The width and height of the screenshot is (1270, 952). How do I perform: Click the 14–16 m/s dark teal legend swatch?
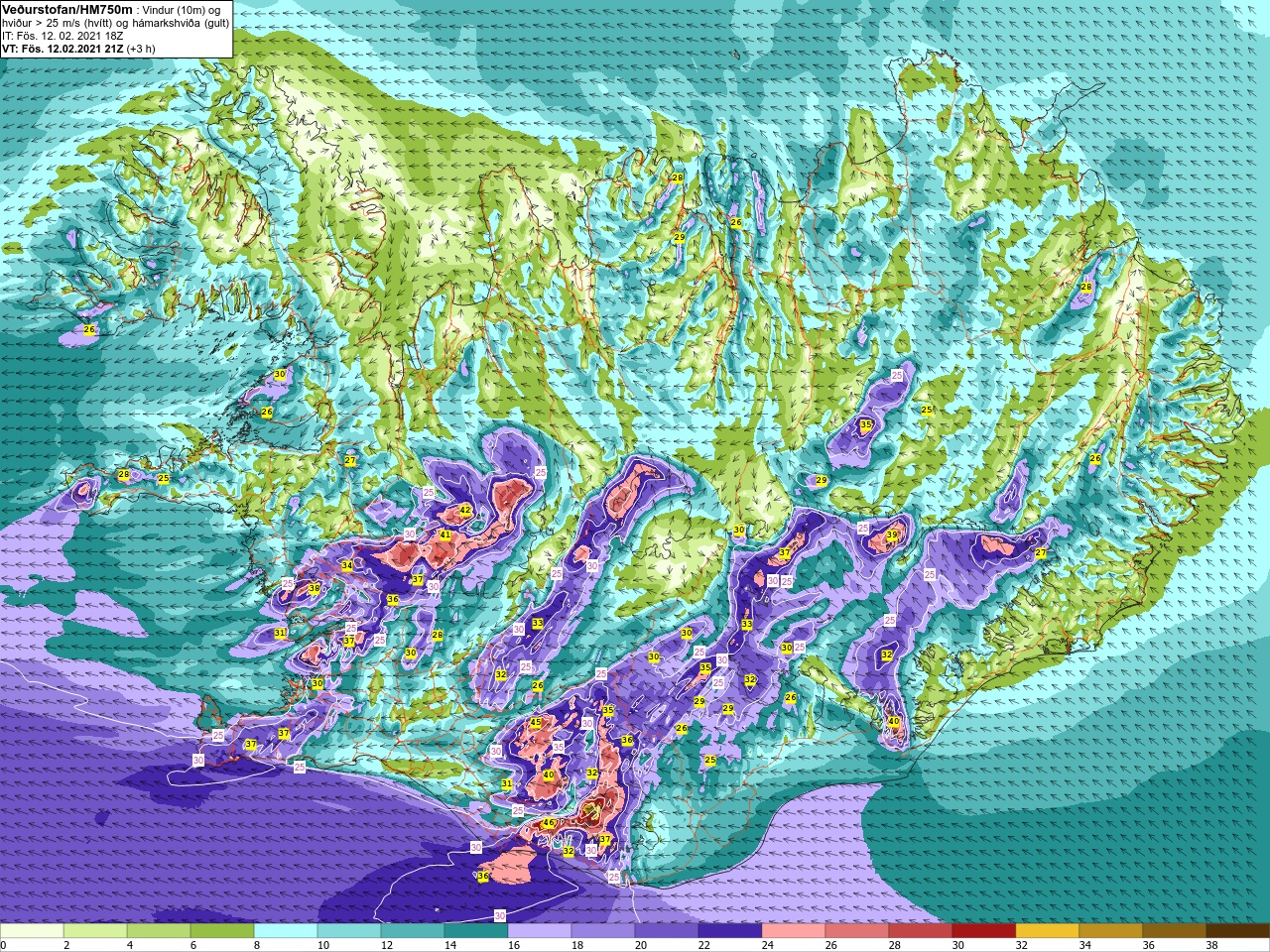pos(476,932)
